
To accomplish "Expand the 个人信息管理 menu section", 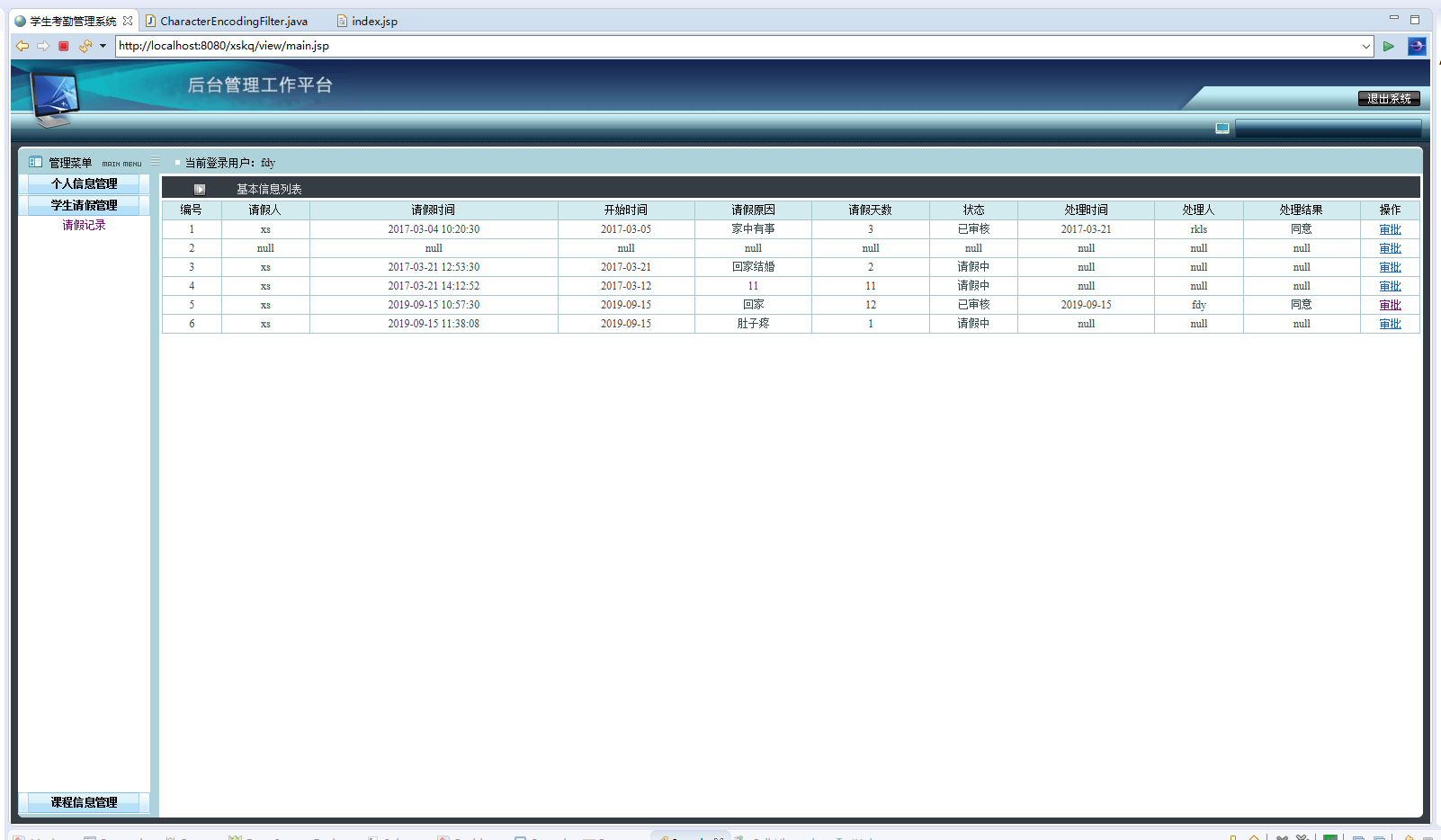I will click(x=84, y=183).
